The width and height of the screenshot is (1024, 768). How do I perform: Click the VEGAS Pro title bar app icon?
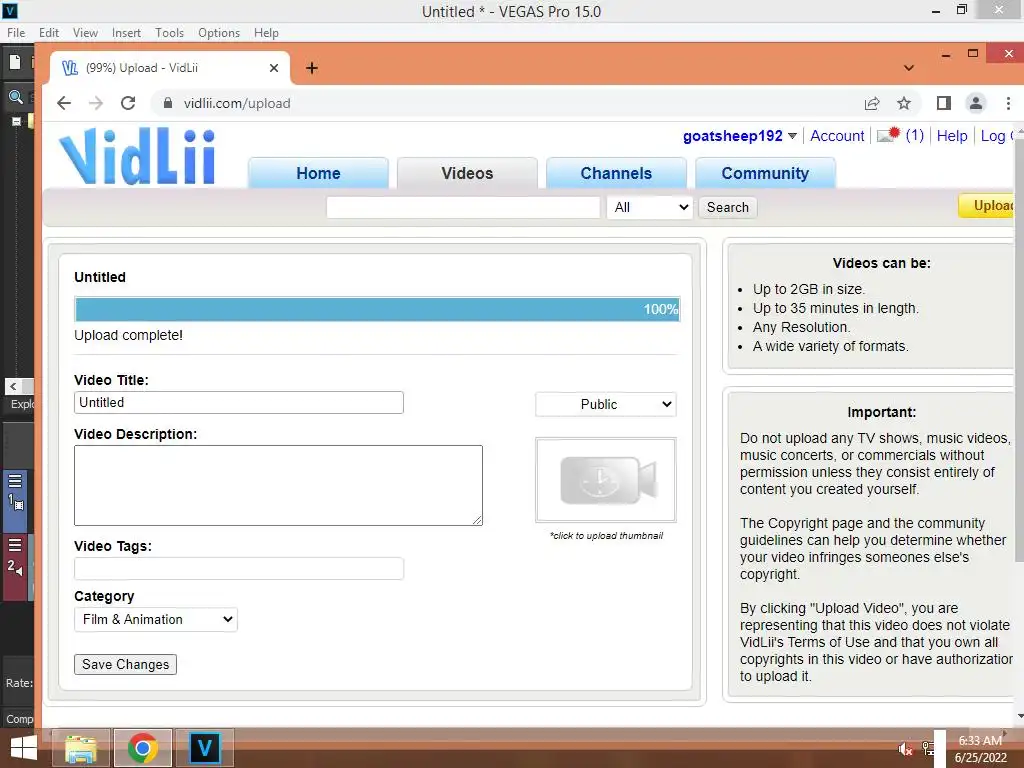click(10, 10)
